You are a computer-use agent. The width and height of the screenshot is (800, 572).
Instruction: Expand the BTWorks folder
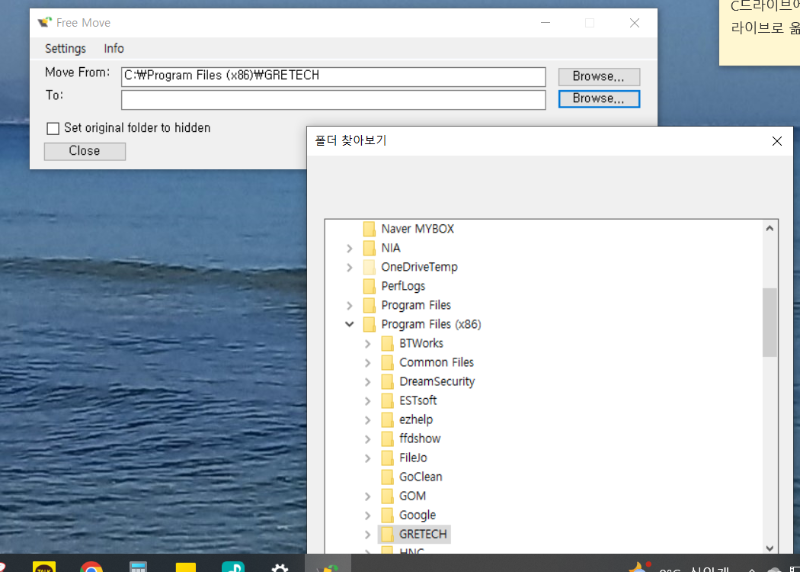pos(368,344)
